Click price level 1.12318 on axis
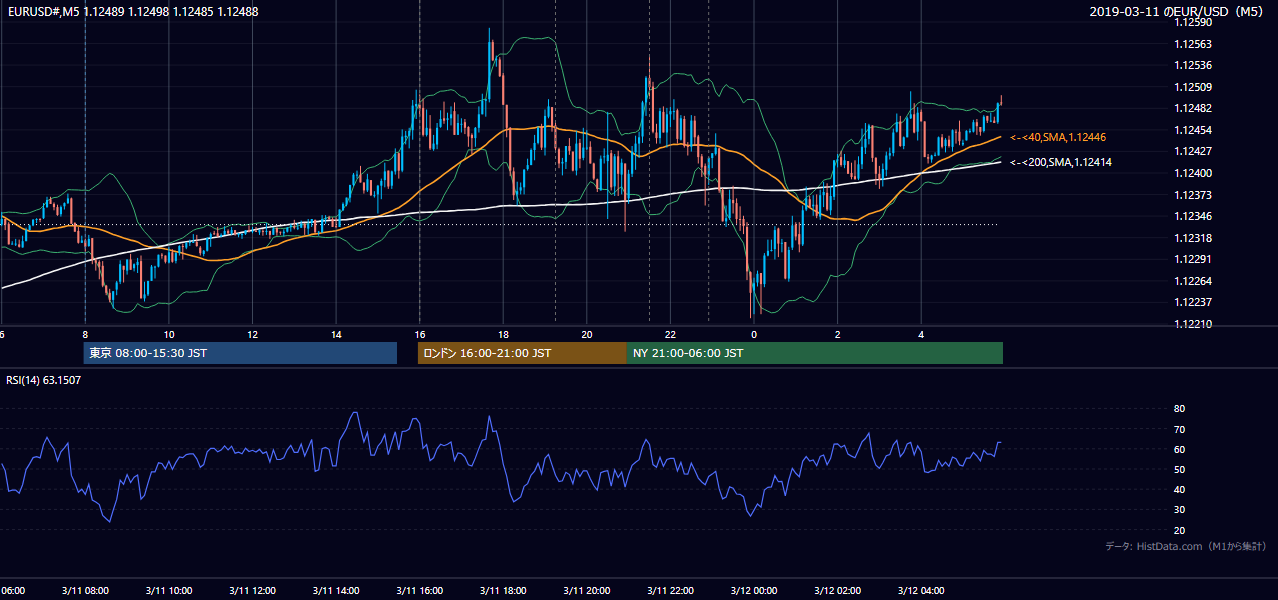1278x600 pixels. [x=1193, y=238]
